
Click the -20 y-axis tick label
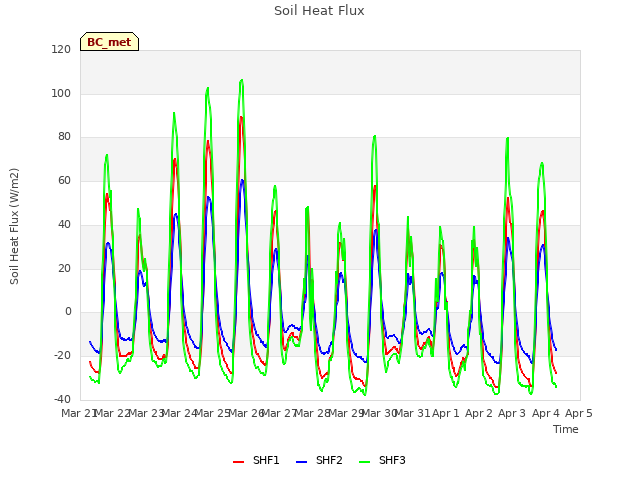point(62,356)
